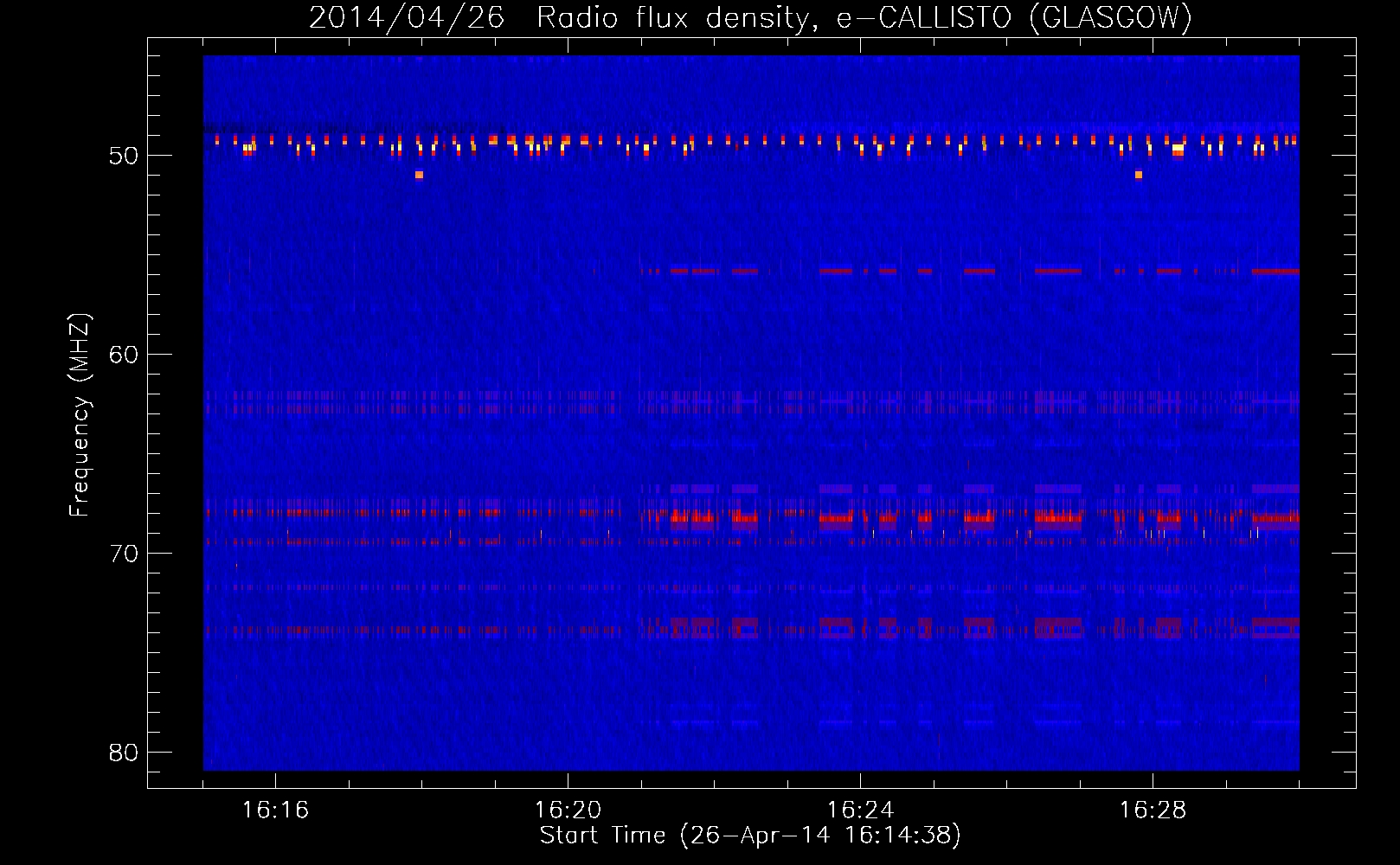
Task: Click the 50 frequency tick label
Action: [124, 156]
